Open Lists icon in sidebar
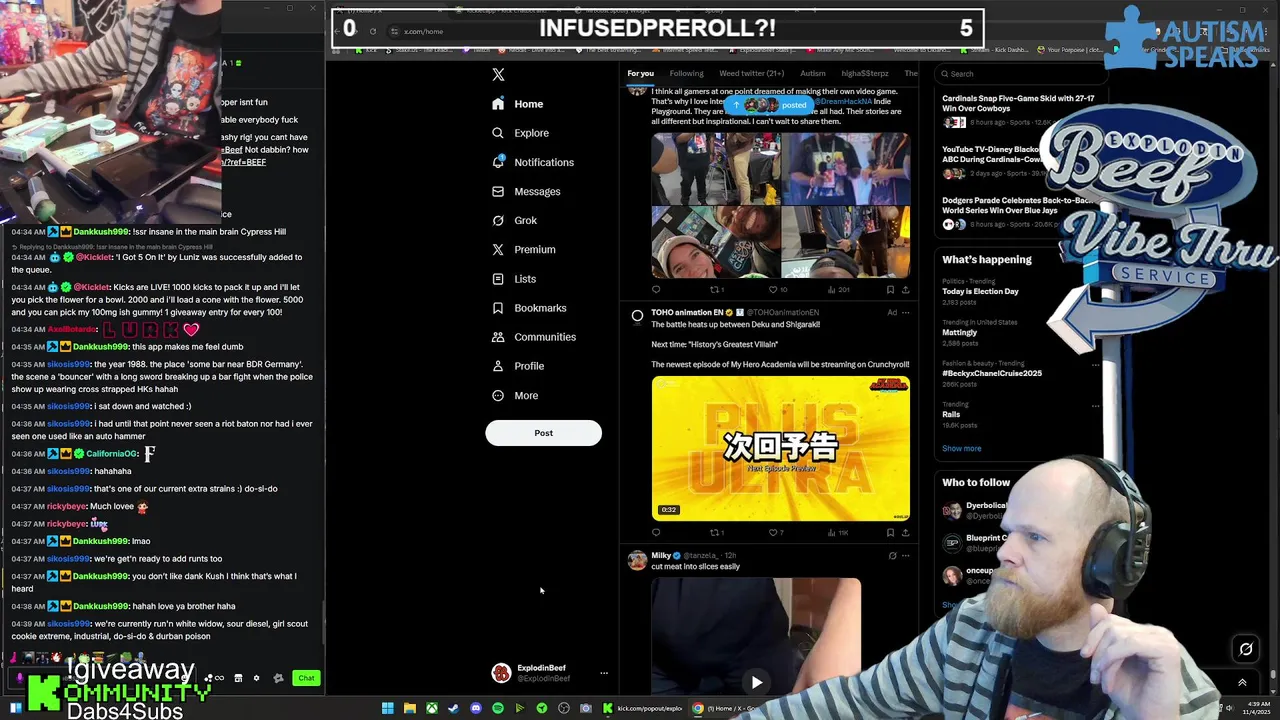Viewport: 1280px width, 720px height. pos(498,279)
